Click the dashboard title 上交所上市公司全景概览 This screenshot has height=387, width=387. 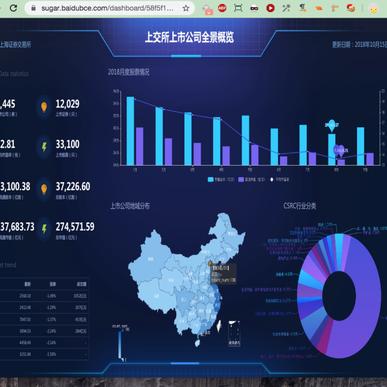pyautogui.click(x=189, y=37)
